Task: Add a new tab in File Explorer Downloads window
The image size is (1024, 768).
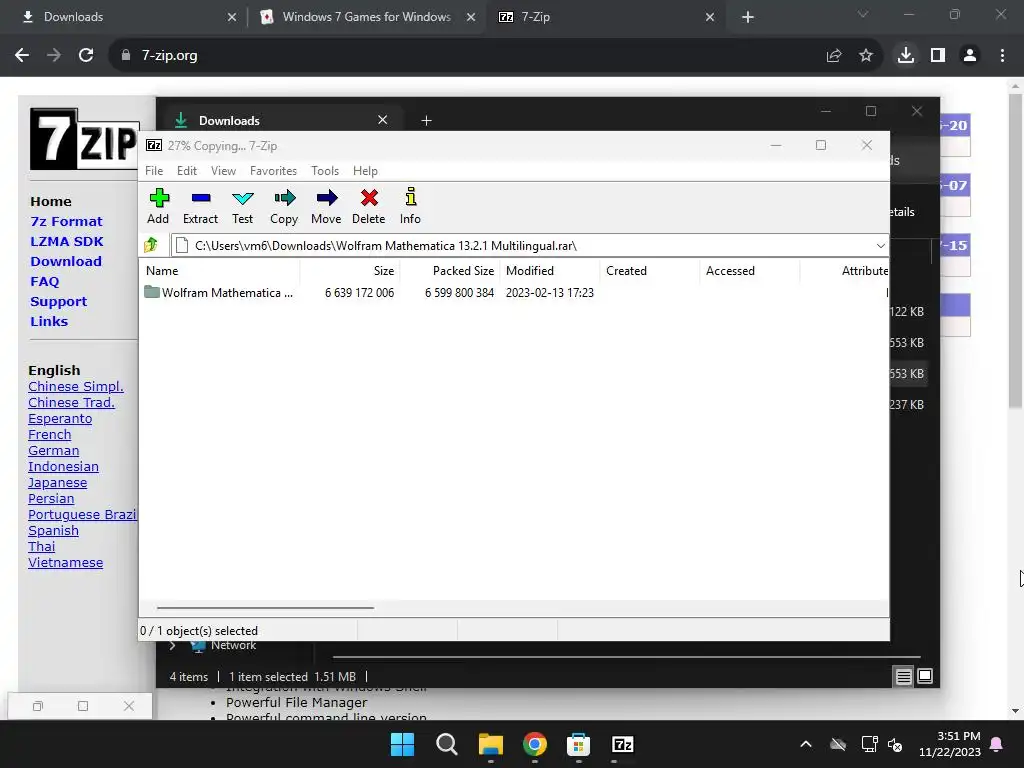Action: 426,121
